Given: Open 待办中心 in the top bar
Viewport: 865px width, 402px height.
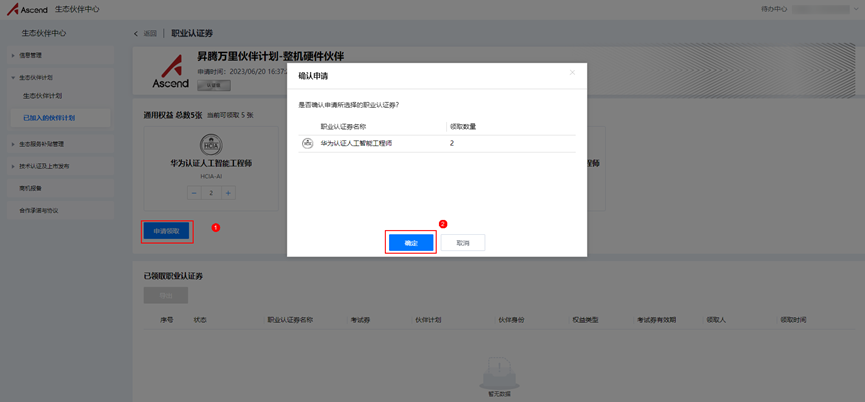Looking at the screenshot, I should pos(774,9).
